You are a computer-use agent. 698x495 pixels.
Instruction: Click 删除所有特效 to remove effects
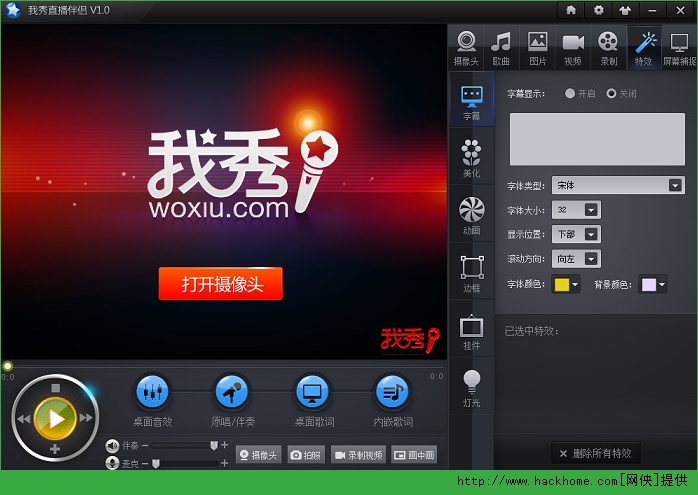click(596, 453)
